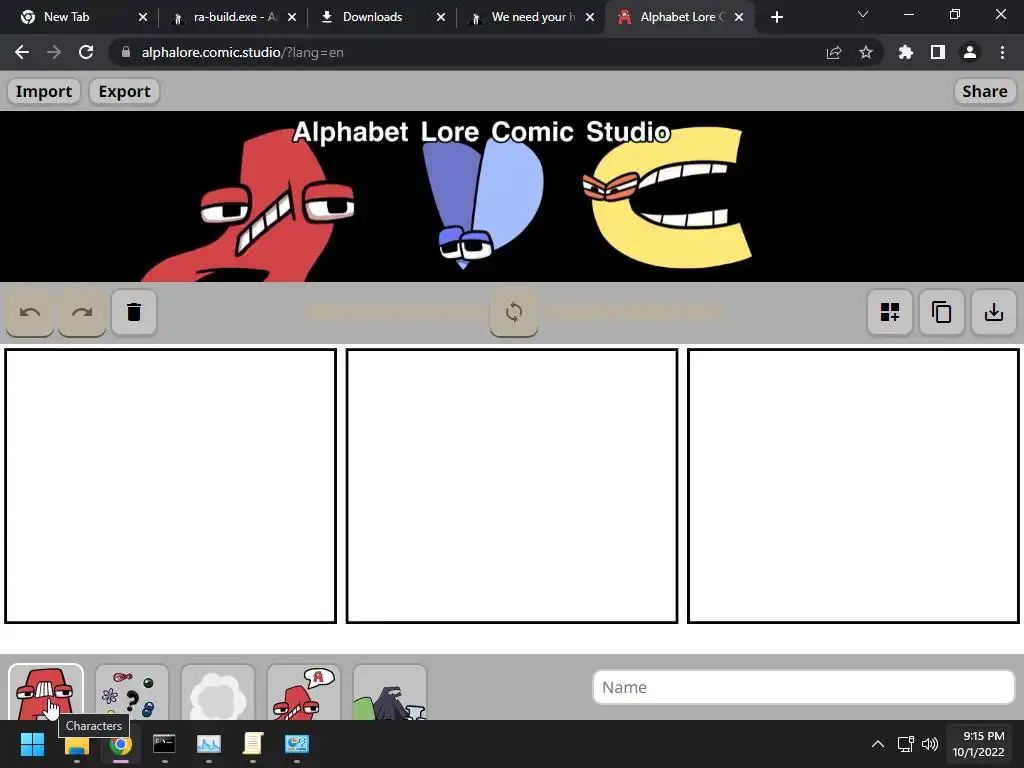Click the copy panels icon
The image size is (1024, 768).
(941, 312)
